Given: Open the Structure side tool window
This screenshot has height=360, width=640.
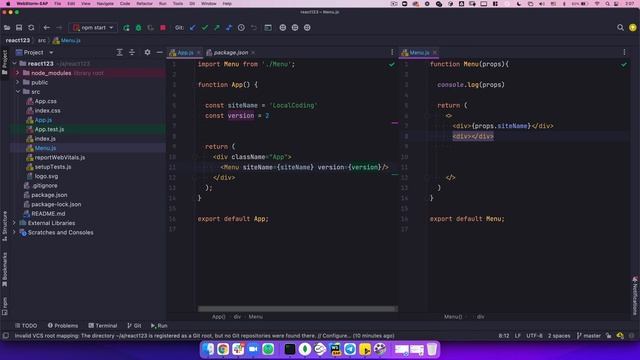Looking at the screenshot, I should coord(4,226).
